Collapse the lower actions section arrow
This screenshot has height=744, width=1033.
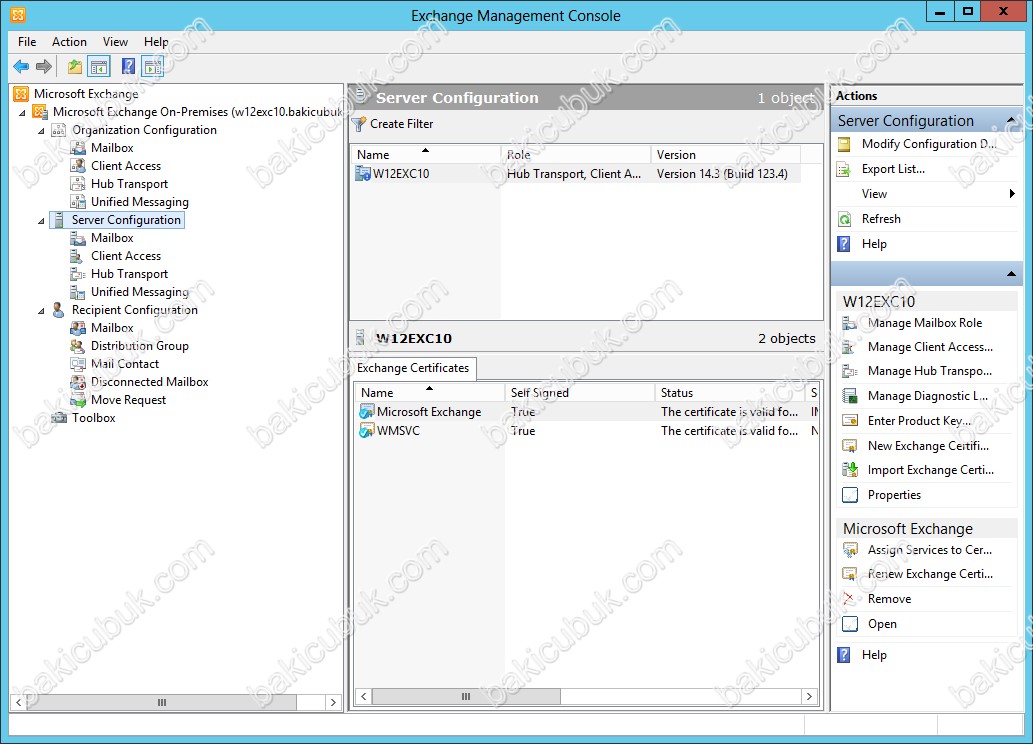pyautogui.click(x=1011, y=273)
